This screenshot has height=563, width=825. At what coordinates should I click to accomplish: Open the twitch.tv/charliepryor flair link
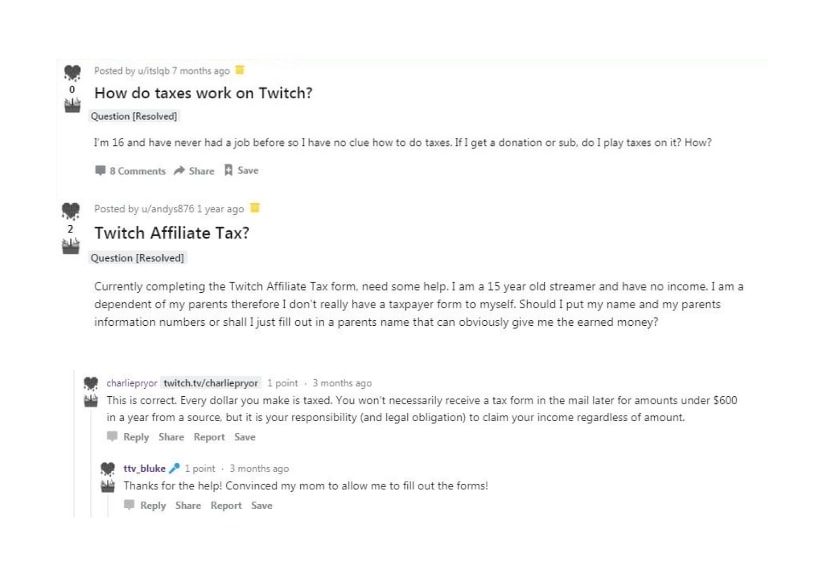211,383
